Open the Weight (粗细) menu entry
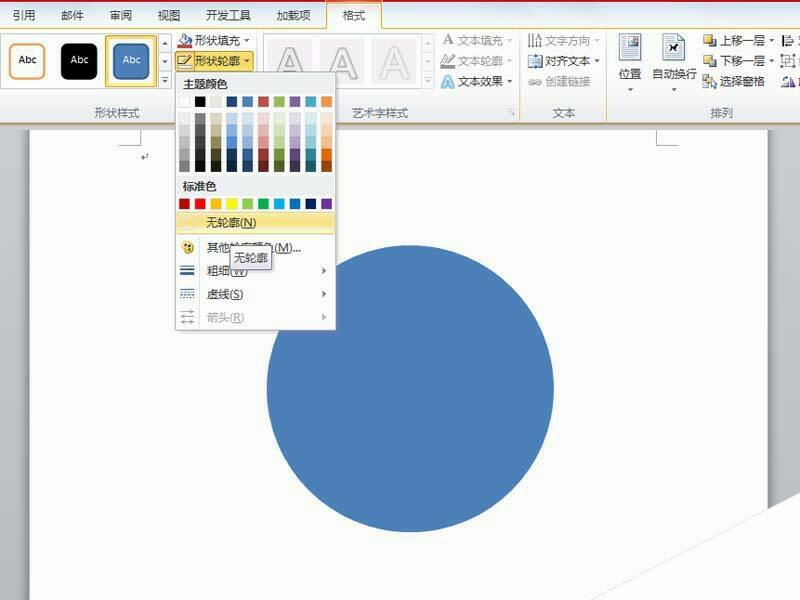 (256, 270)
